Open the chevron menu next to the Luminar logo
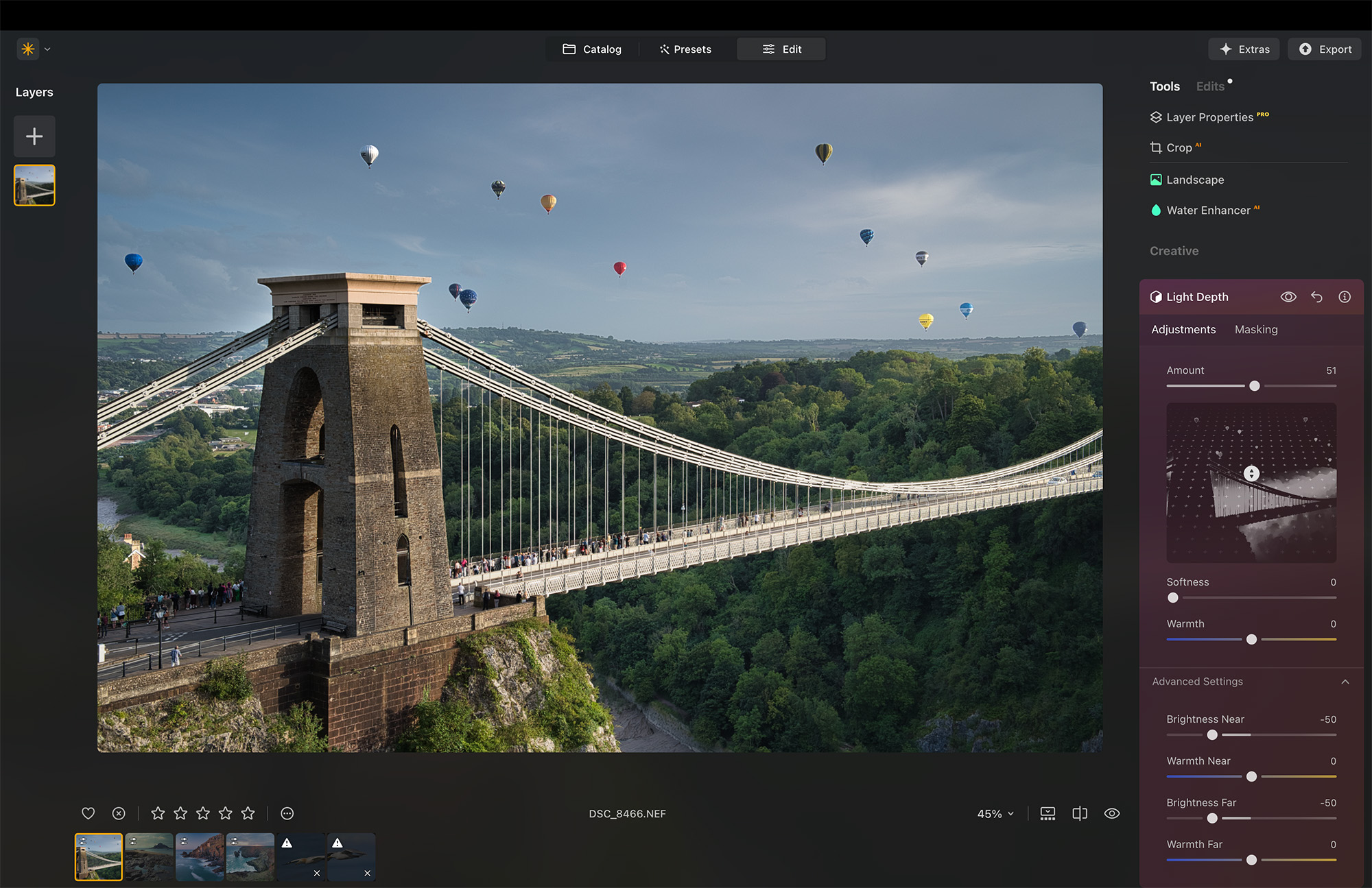The width and height of the screenshot is (1372, 888). coord(47,49)
